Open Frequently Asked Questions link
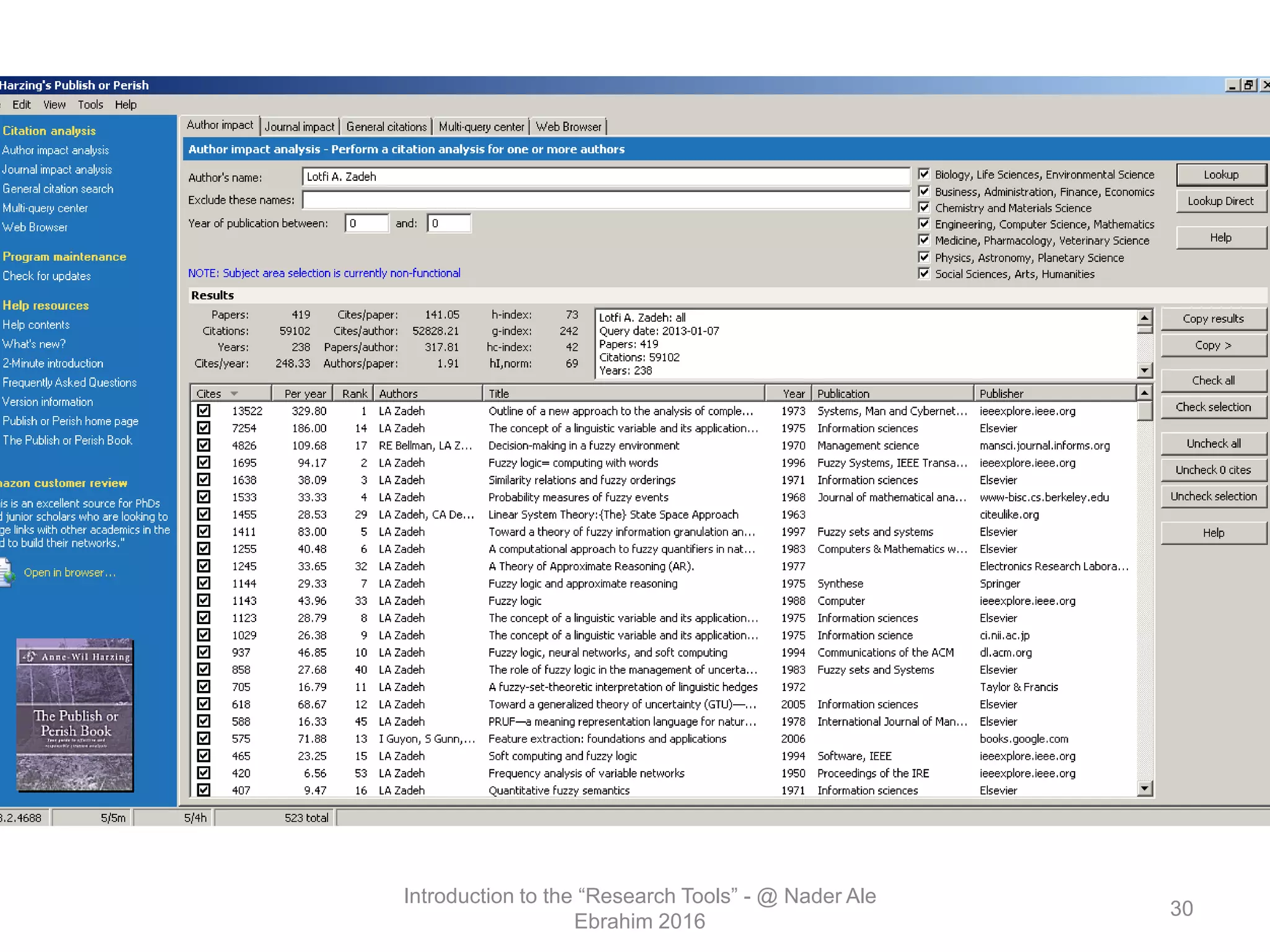The height and width of the screenshot is (952, 1270). pos(69,382)
